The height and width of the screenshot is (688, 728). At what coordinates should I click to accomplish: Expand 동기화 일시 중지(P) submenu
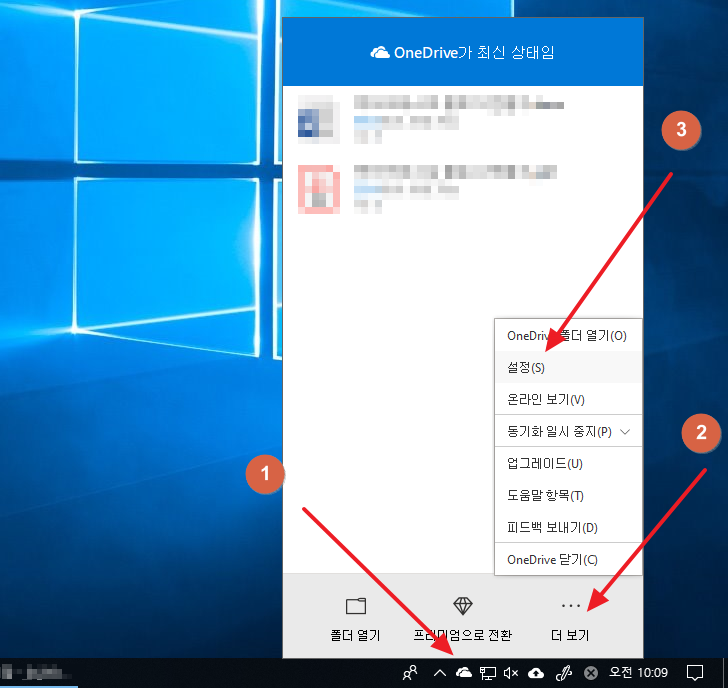(x=568, y=431)
